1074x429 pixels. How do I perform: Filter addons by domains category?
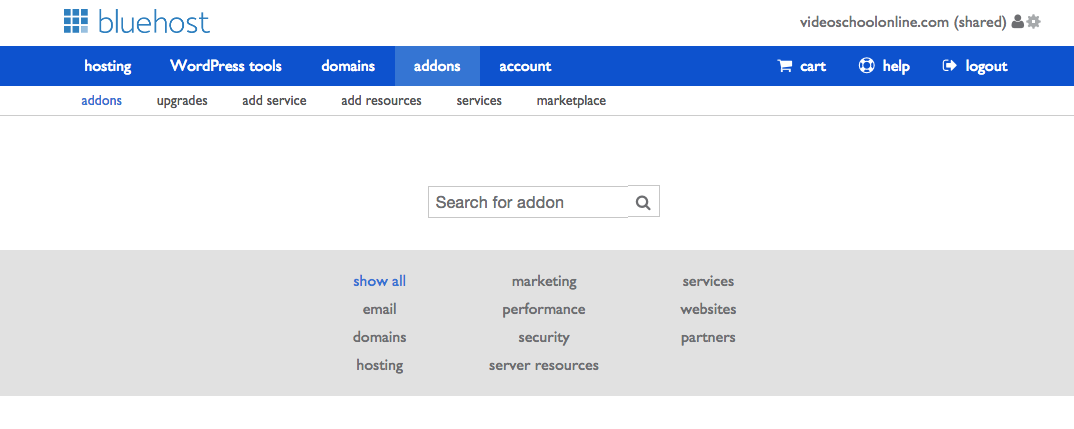coord(379,337)
